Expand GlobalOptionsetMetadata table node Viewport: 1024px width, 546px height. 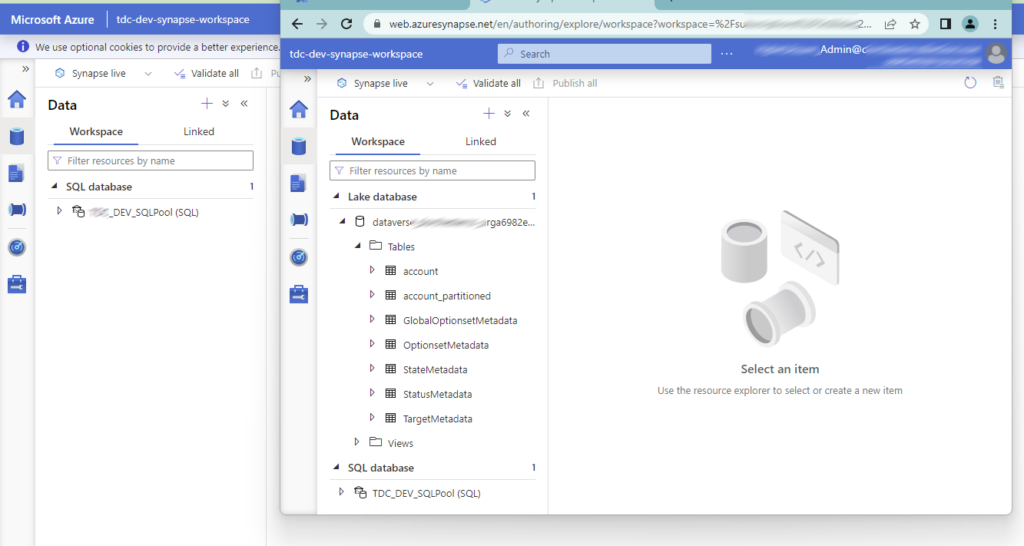372,319
